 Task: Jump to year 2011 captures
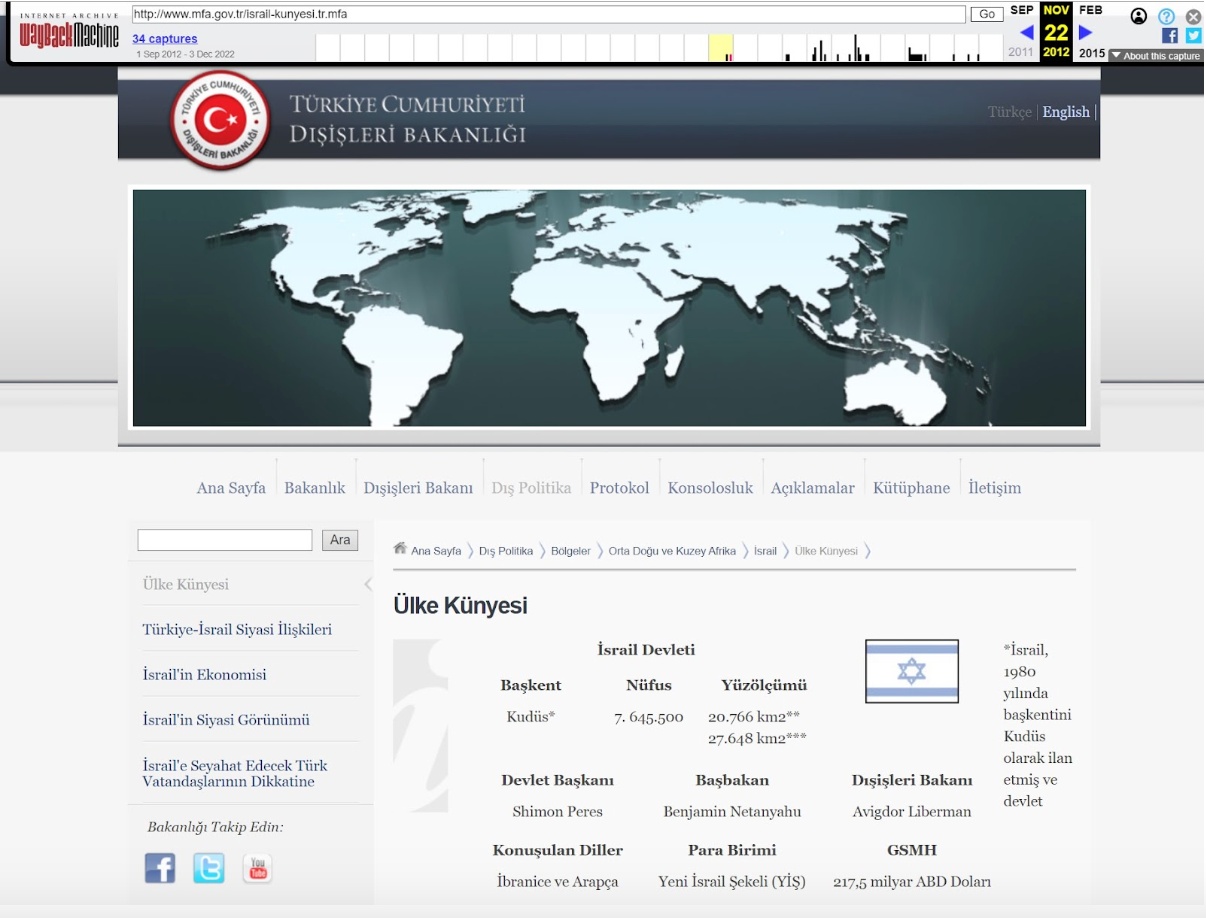[x=1021, y=52]
